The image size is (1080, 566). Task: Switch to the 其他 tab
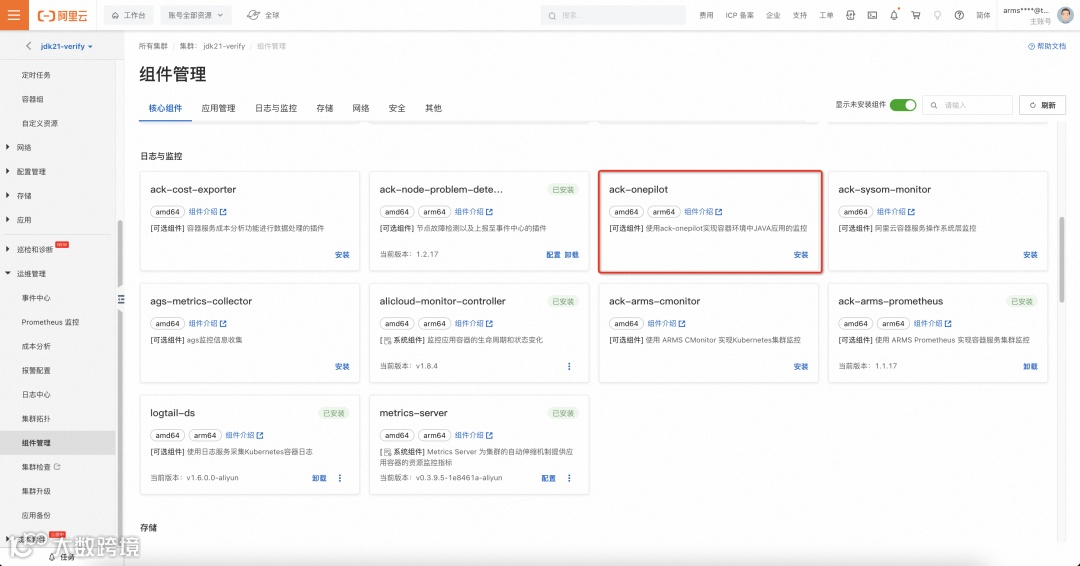[x=433, y=108]
